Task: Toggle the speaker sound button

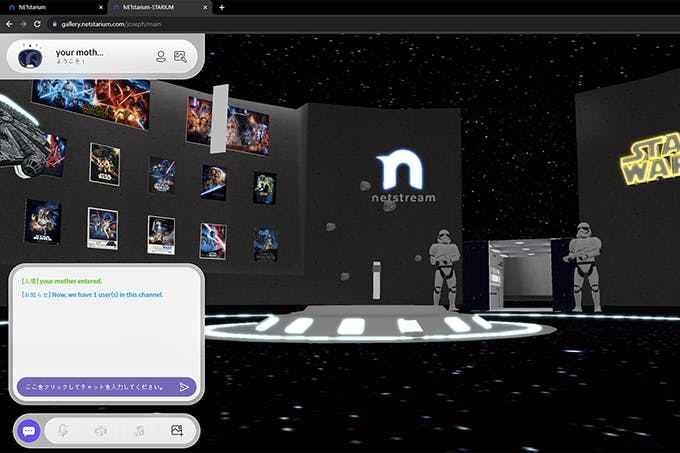Action: (x=100, y=430)
